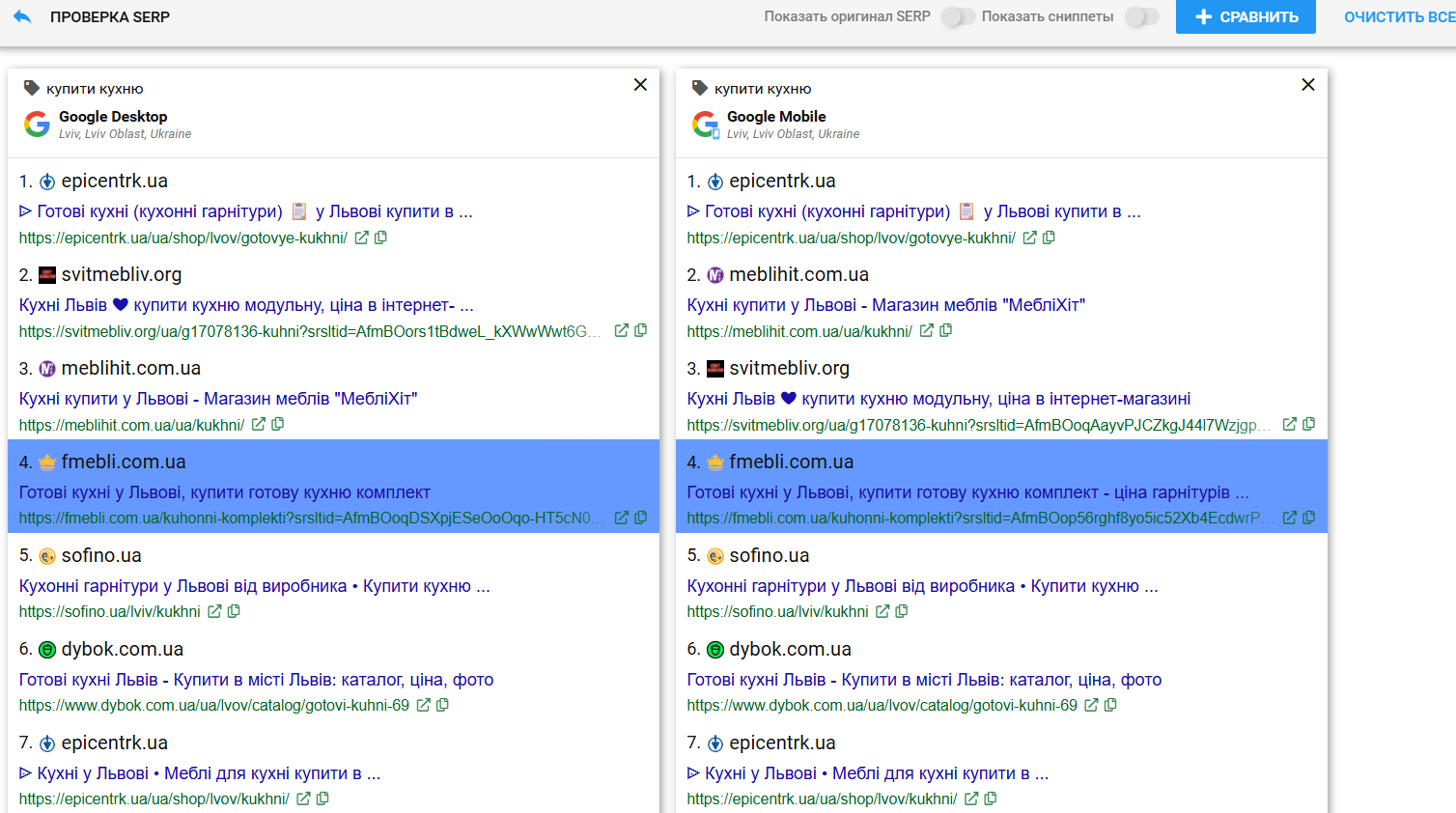Copy svitmebliv.org URL in Desktop panel
Screen dimensions: 1456x813
(x=640, y=330)
